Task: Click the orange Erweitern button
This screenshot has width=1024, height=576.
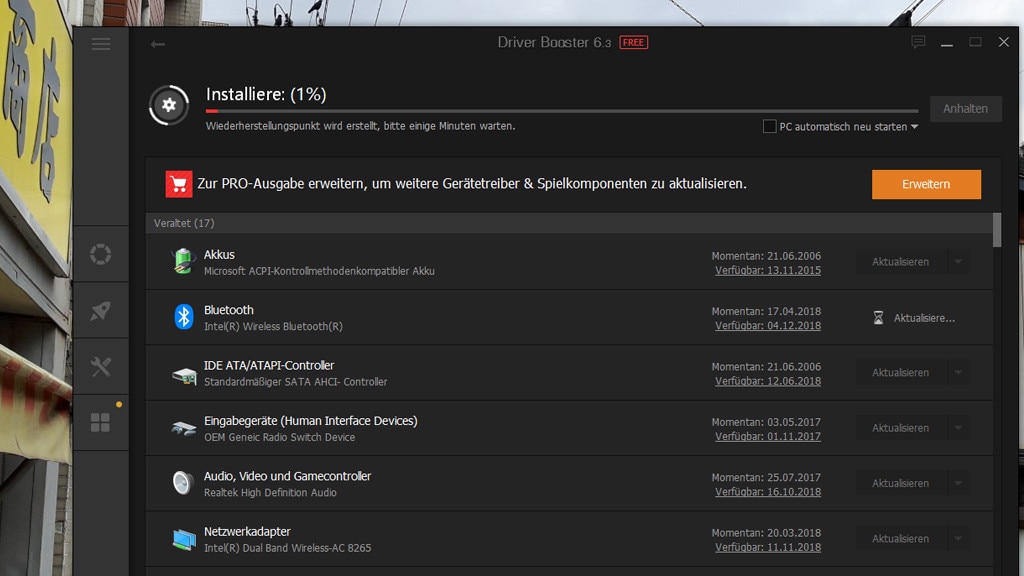Action: pos(926,184)
